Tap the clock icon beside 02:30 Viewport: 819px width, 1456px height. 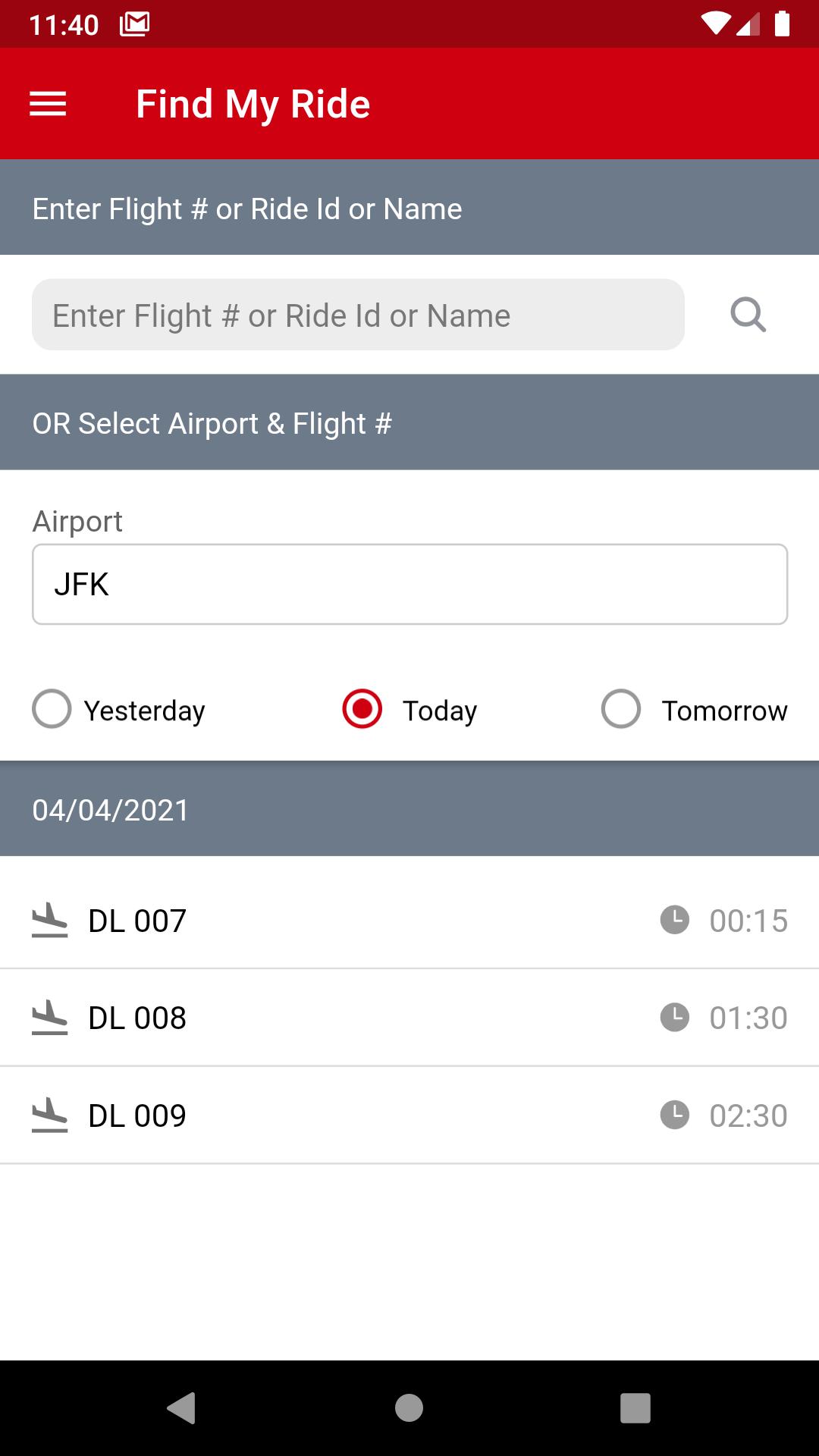(x=674, y=1115)
